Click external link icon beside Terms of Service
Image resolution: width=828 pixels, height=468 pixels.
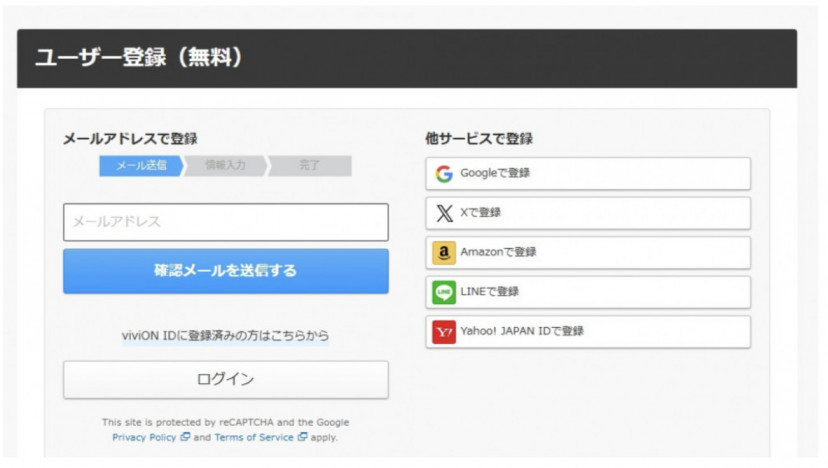pyautogui.click(x=302, y=437)
